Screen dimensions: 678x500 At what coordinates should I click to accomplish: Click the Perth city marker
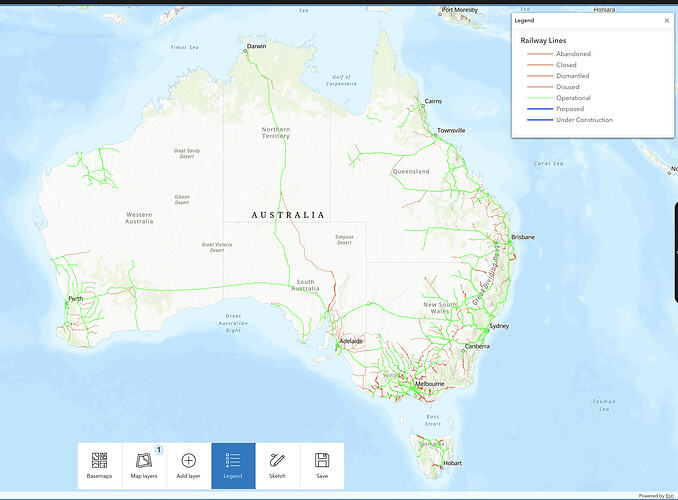click(66, 304)
